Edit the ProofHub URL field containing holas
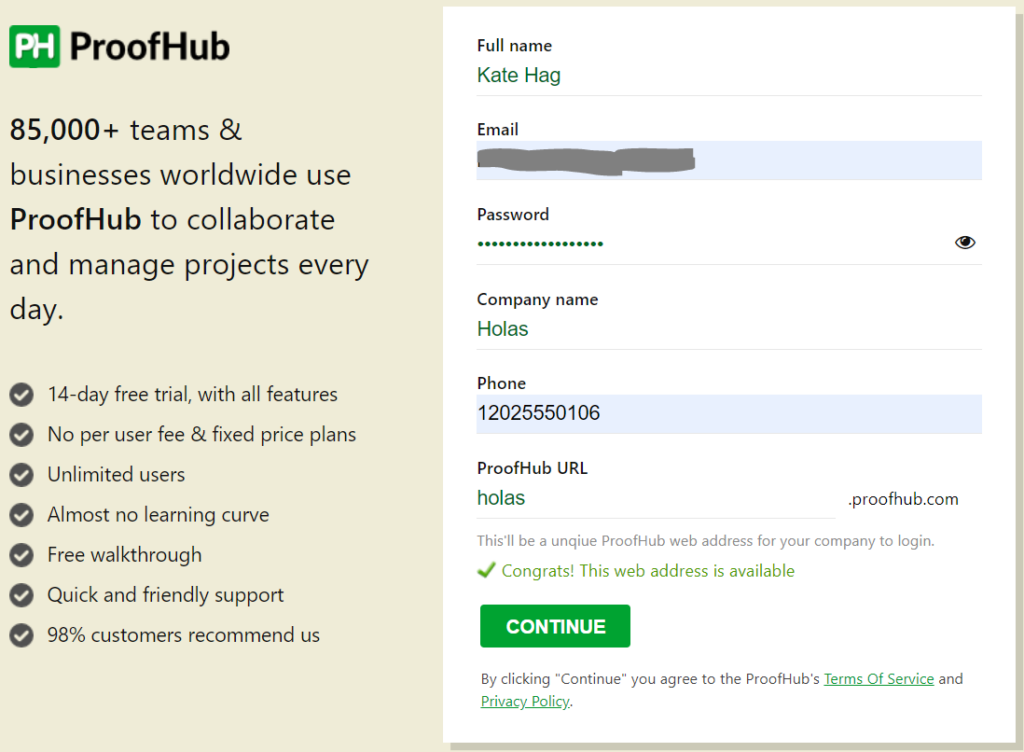The height and width of the screenshot is (752, 1024). pos(656,499)
